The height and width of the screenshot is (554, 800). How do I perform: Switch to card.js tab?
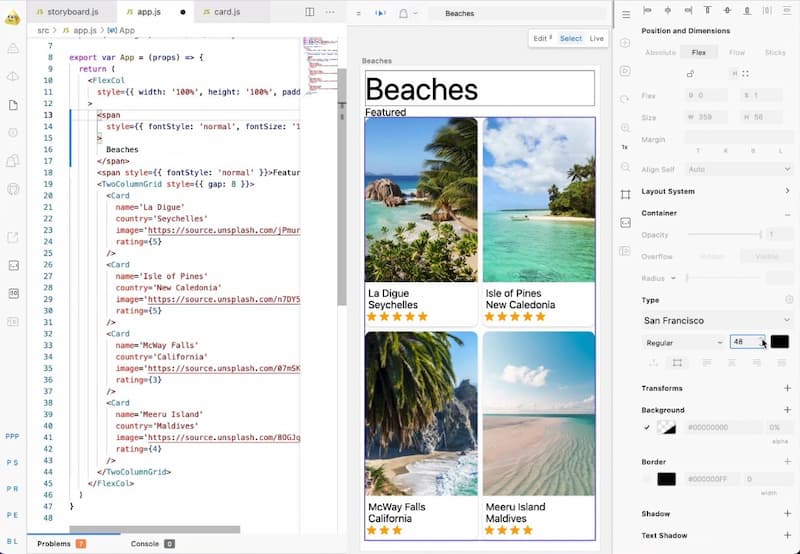(x=226, y=12)
